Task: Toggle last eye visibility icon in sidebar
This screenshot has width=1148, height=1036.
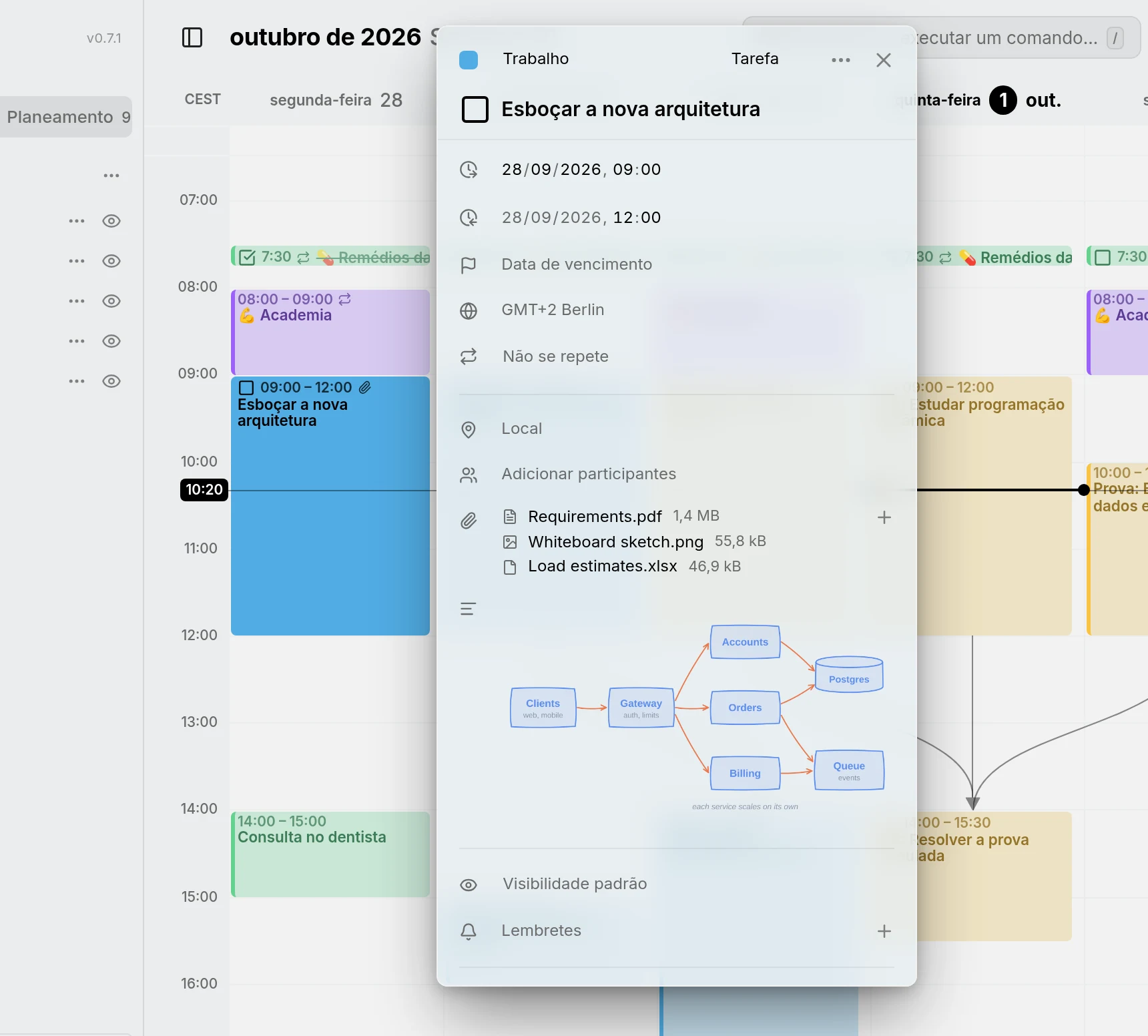Action: [111, 381]
